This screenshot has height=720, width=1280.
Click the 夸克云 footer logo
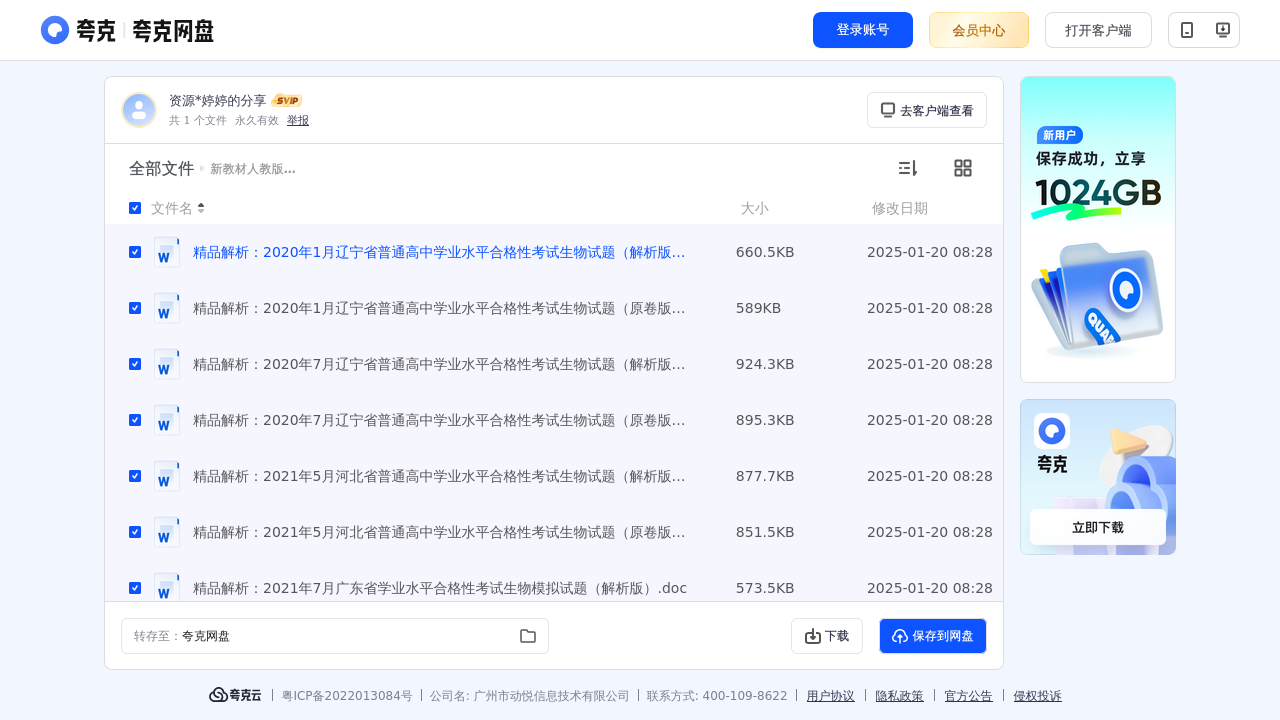pyautogui.click(x=235, y=695)
